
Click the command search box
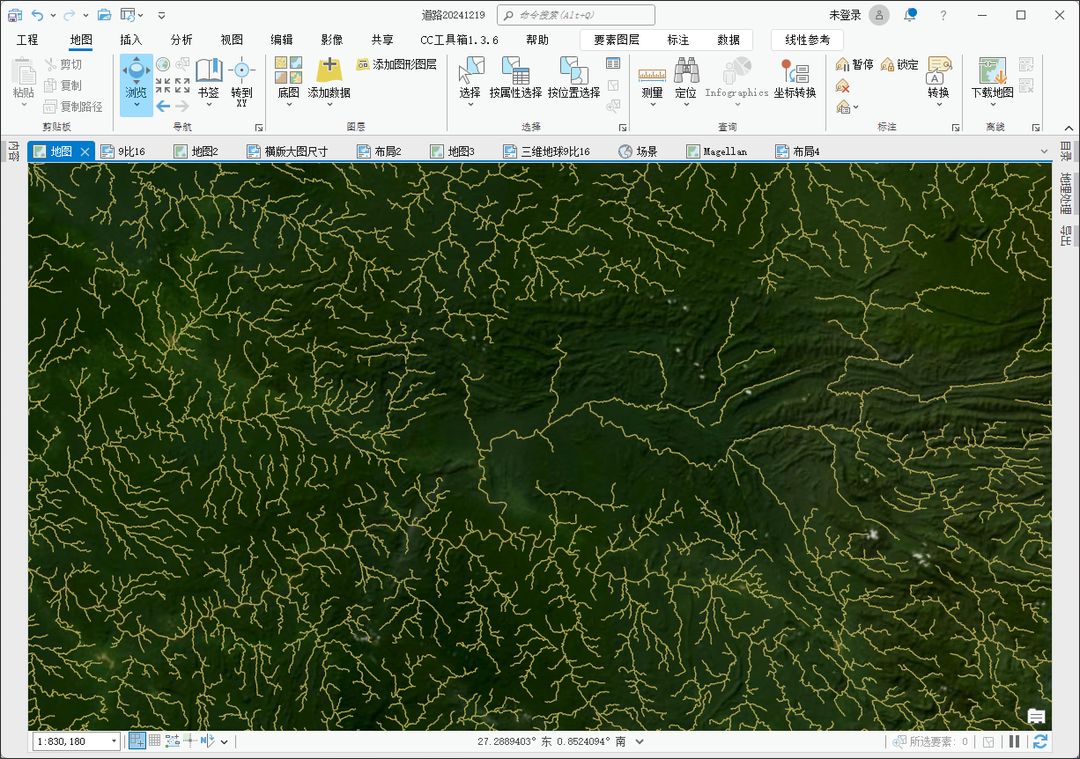(x=576, y=14)
